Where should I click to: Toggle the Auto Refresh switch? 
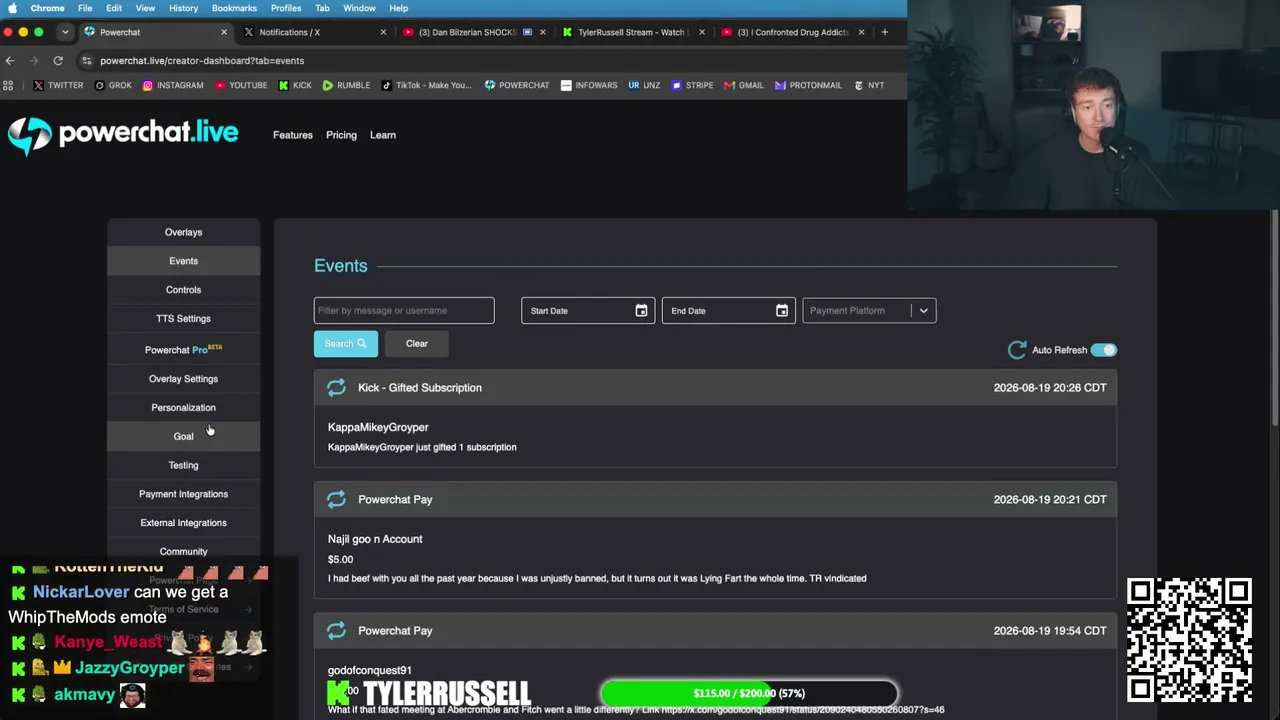pos(1104,350)
